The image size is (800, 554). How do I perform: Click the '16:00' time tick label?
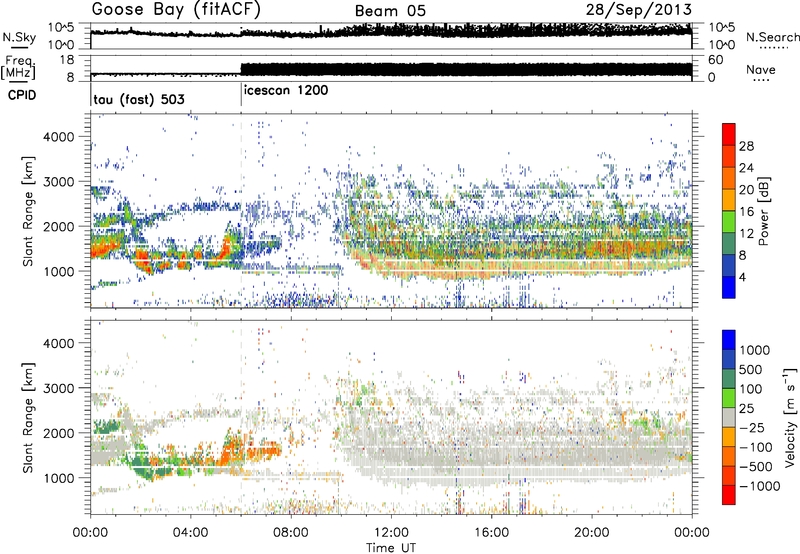(491, 533)
